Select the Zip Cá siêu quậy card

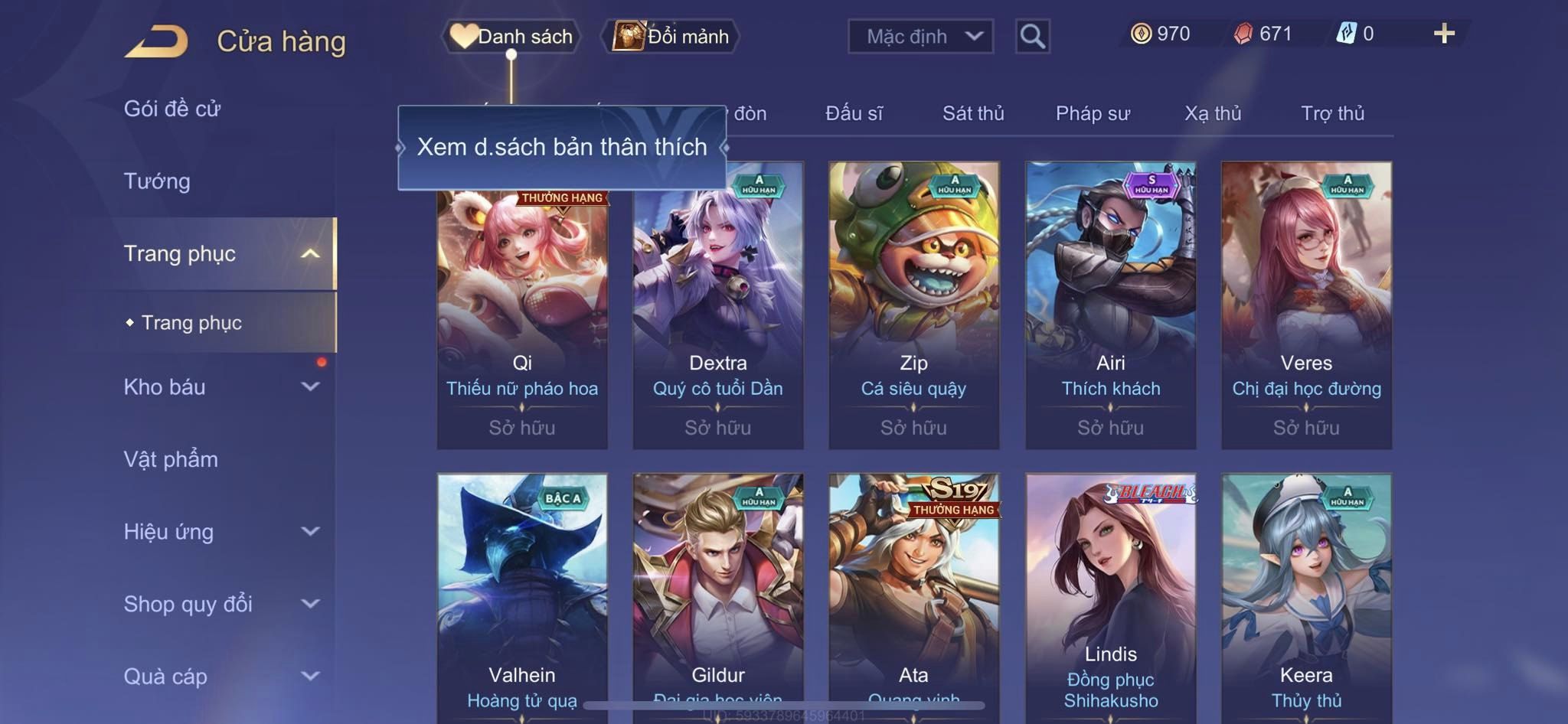click(x=914, y=305)
